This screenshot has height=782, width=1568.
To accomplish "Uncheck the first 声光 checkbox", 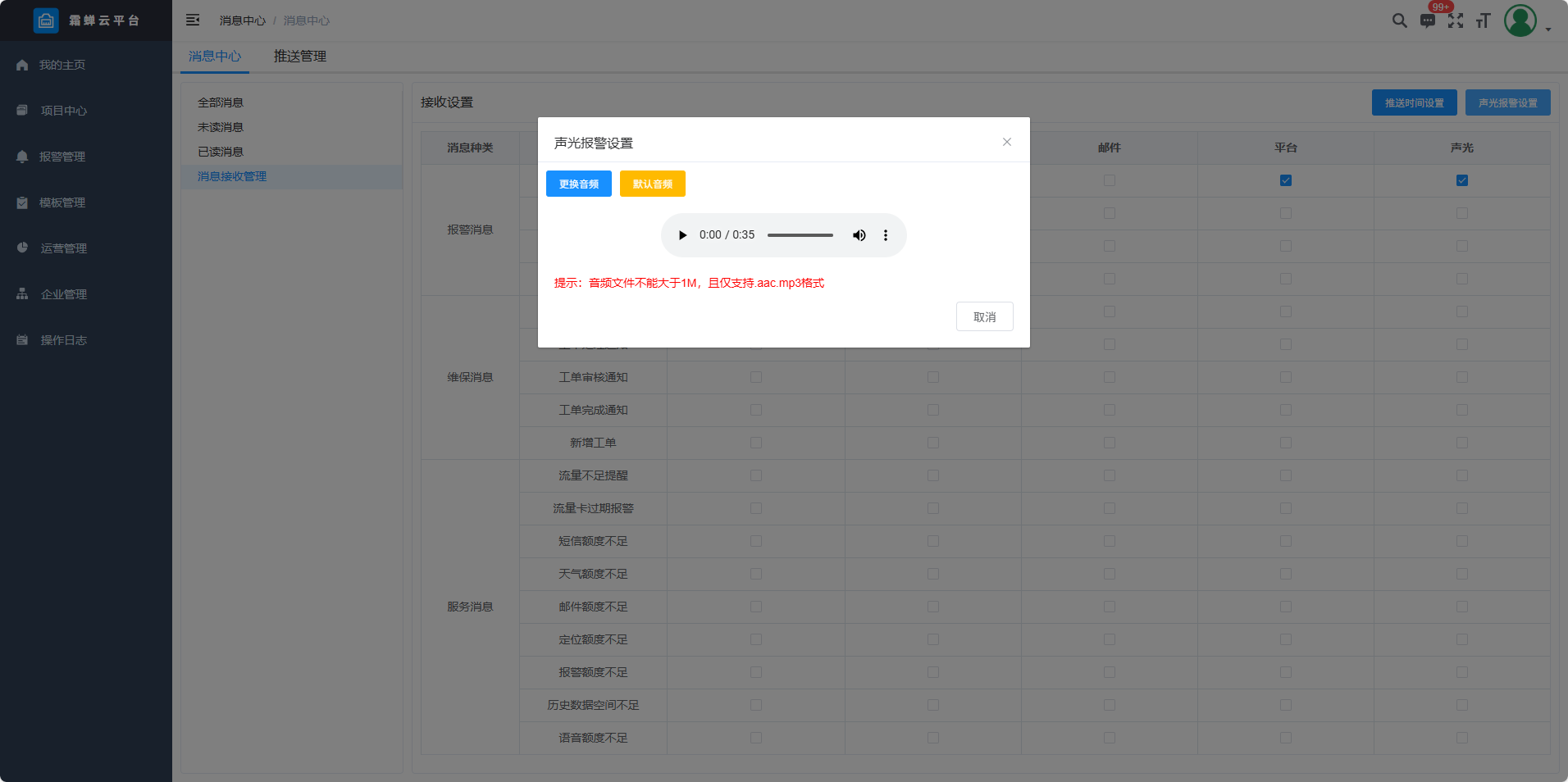I will pos(1461,180).
